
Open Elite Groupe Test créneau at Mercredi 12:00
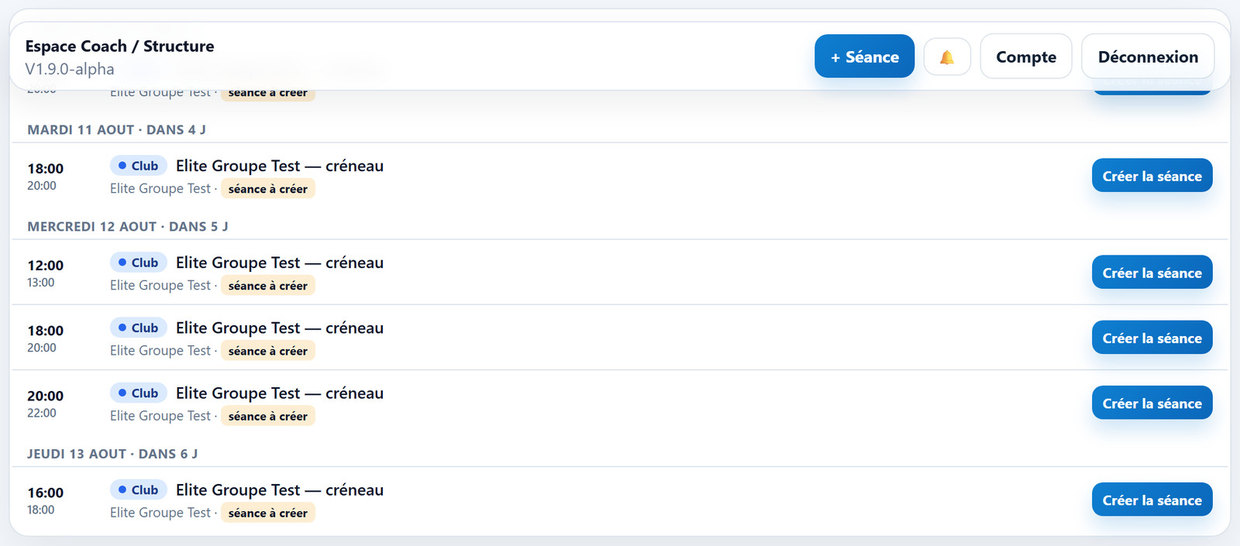(x=280, y=263)
